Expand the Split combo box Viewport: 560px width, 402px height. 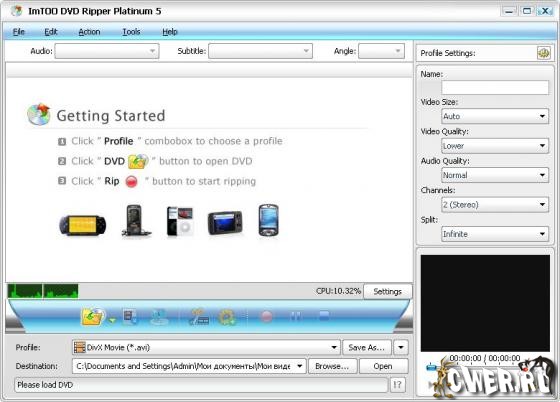point(495,234)
